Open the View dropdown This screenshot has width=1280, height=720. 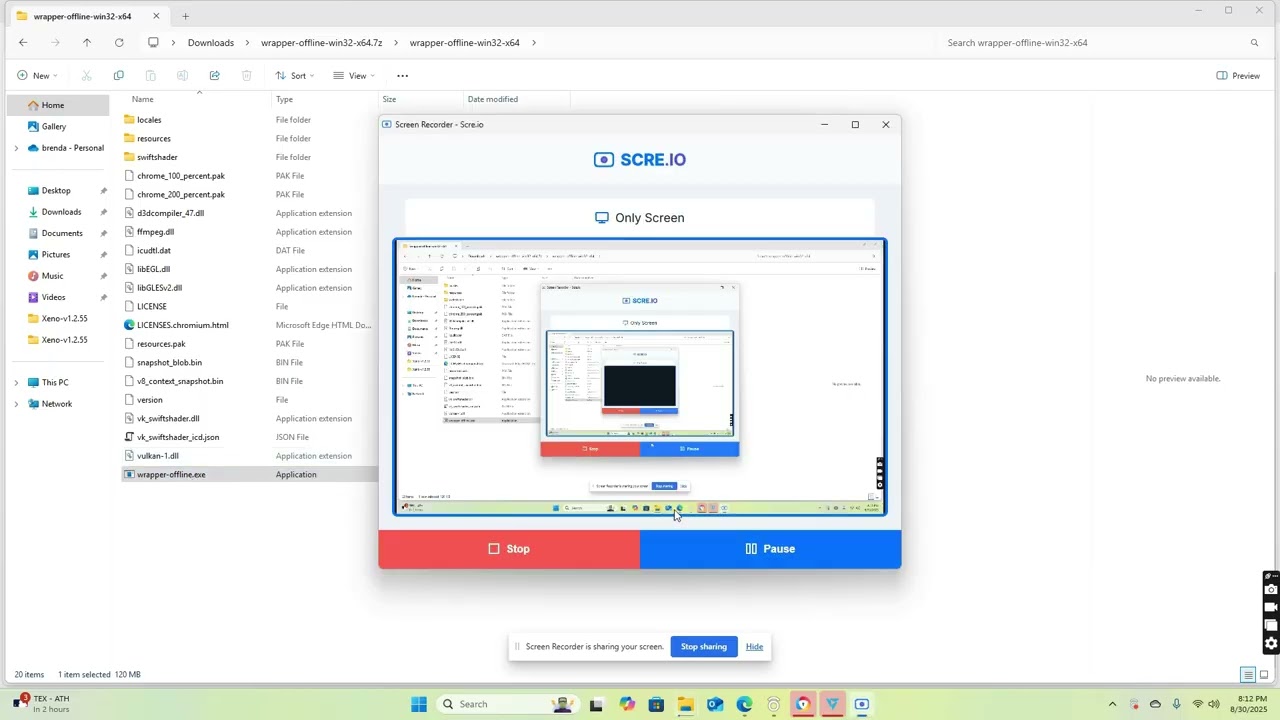[354, 76]
